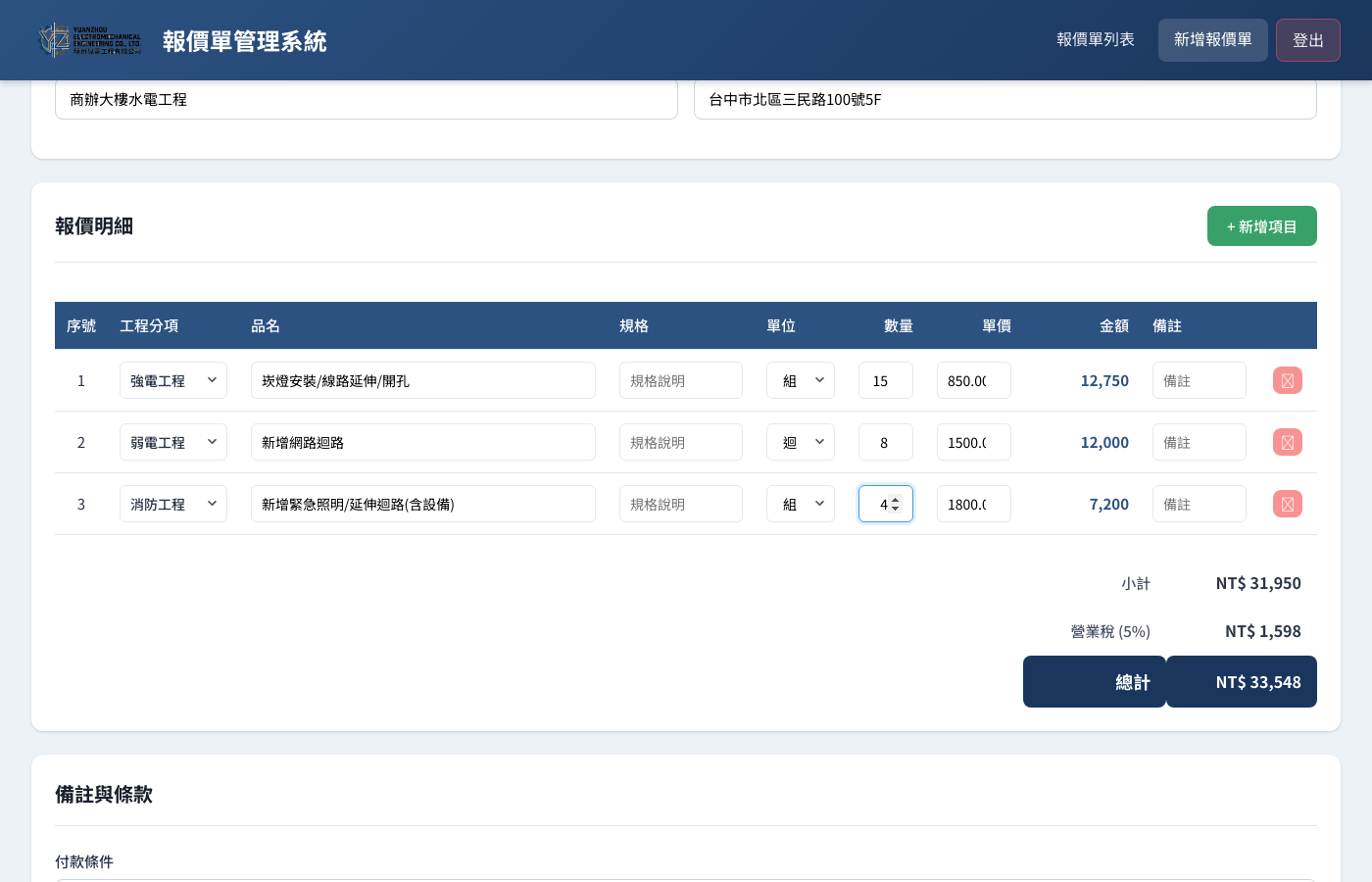1372x882 pixels.
Task: Change the 弱電工程 category selector
Action: click(173, 442)
